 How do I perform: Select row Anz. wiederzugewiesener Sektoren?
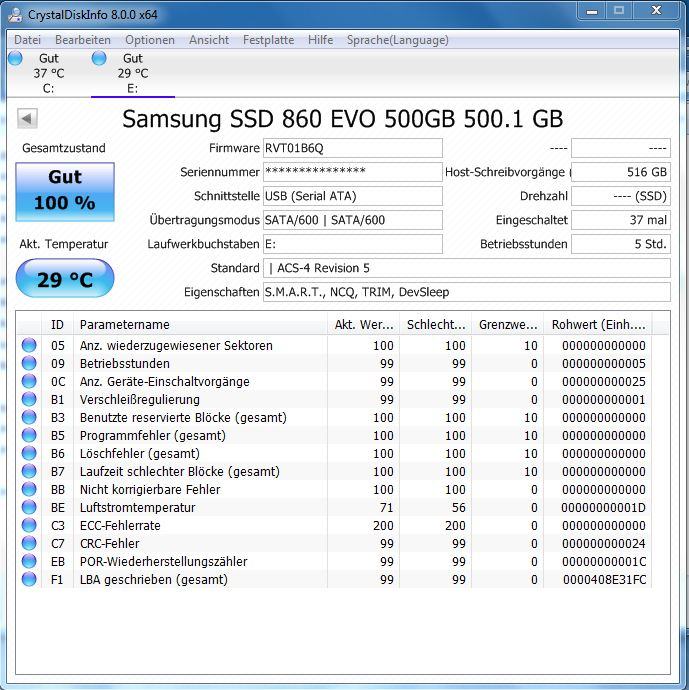(334, 345)
